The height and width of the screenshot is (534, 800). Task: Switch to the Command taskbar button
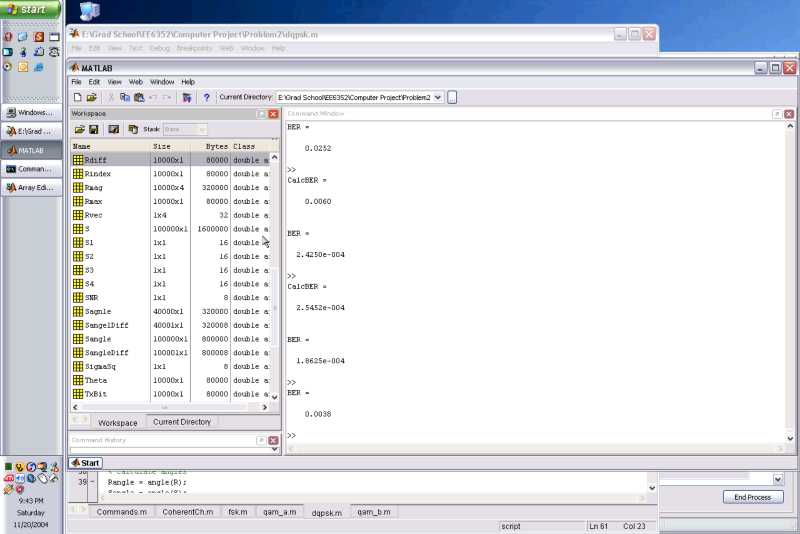tap(31, 169)
